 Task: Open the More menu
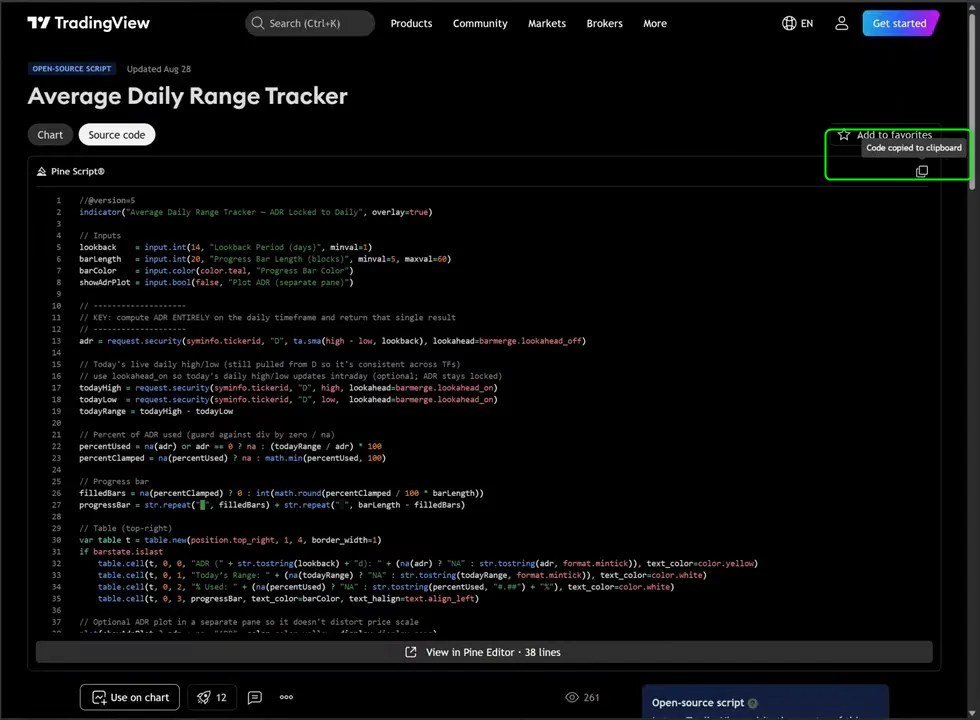tap(655, 23)
